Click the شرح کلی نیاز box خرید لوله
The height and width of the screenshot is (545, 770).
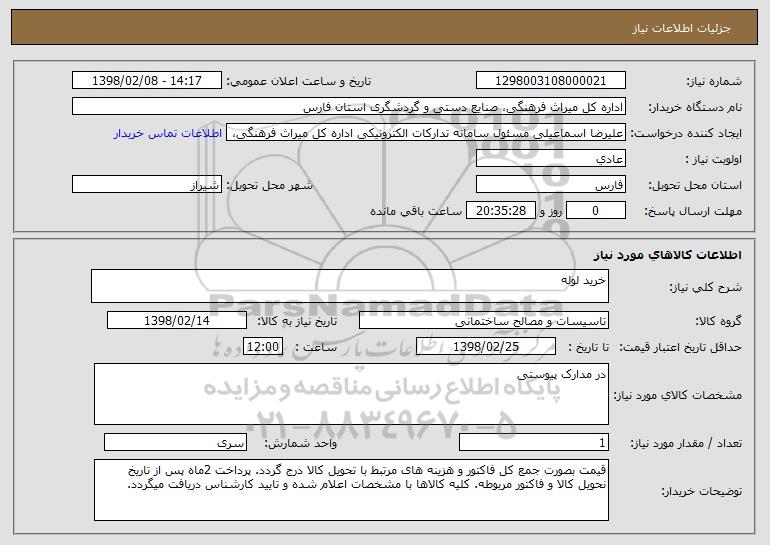[x=350, y=286]
